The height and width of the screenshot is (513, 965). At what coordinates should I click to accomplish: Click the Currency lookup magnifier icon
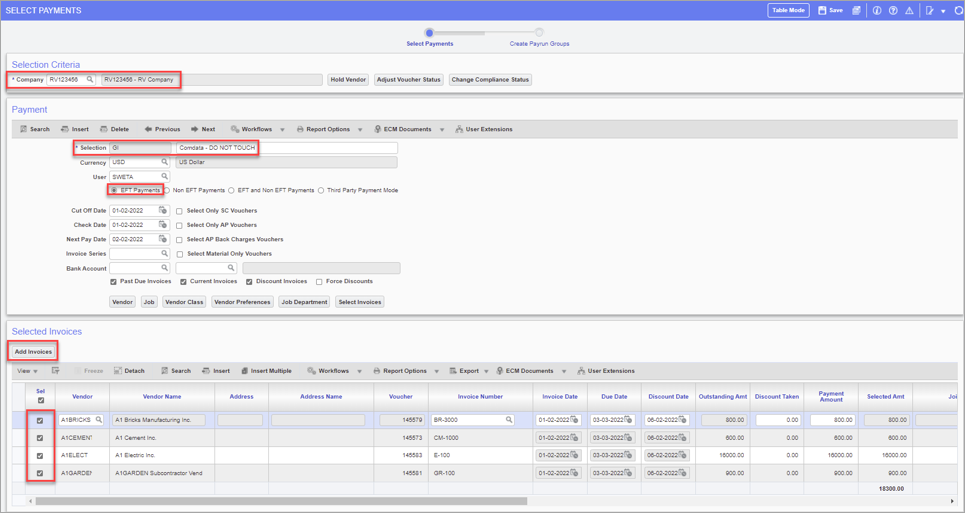(164, 162)
